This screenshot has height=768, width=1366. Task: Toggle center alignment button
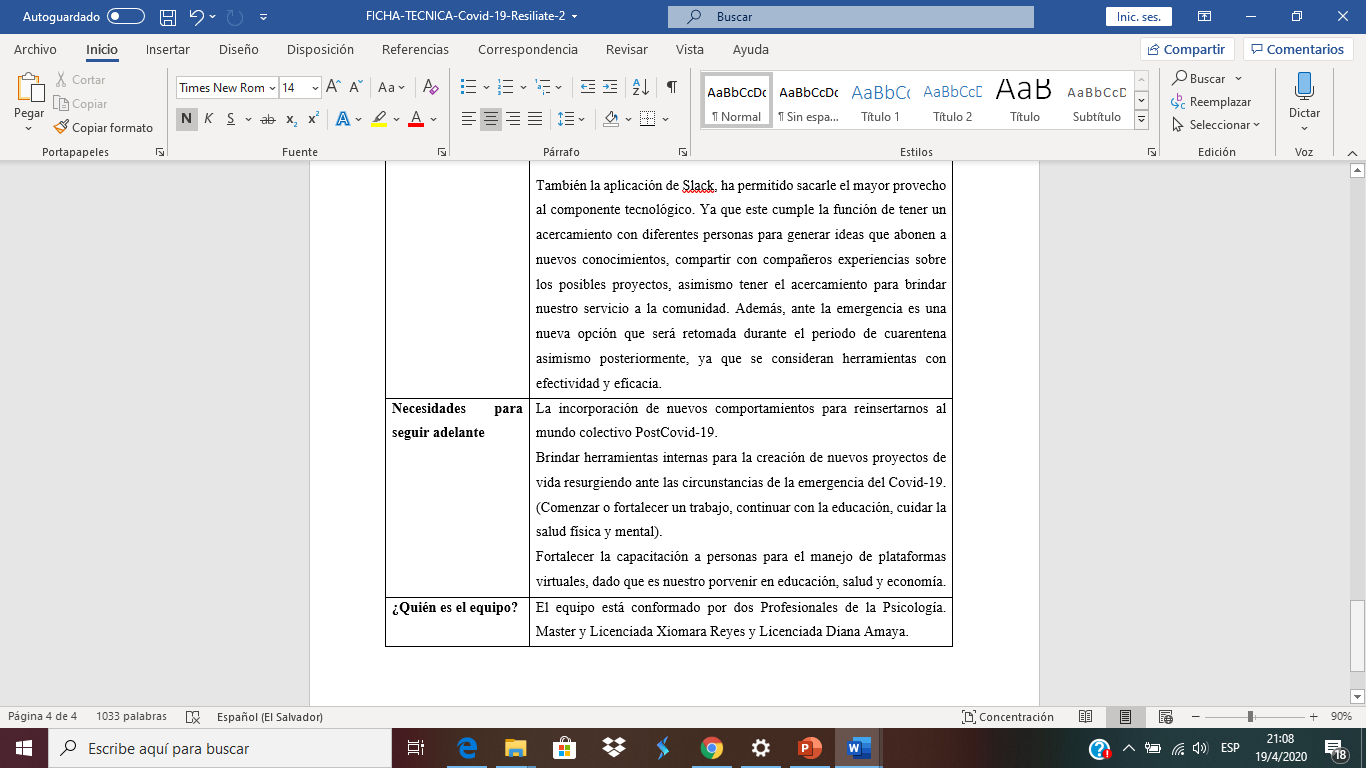[x=490, y=119]
